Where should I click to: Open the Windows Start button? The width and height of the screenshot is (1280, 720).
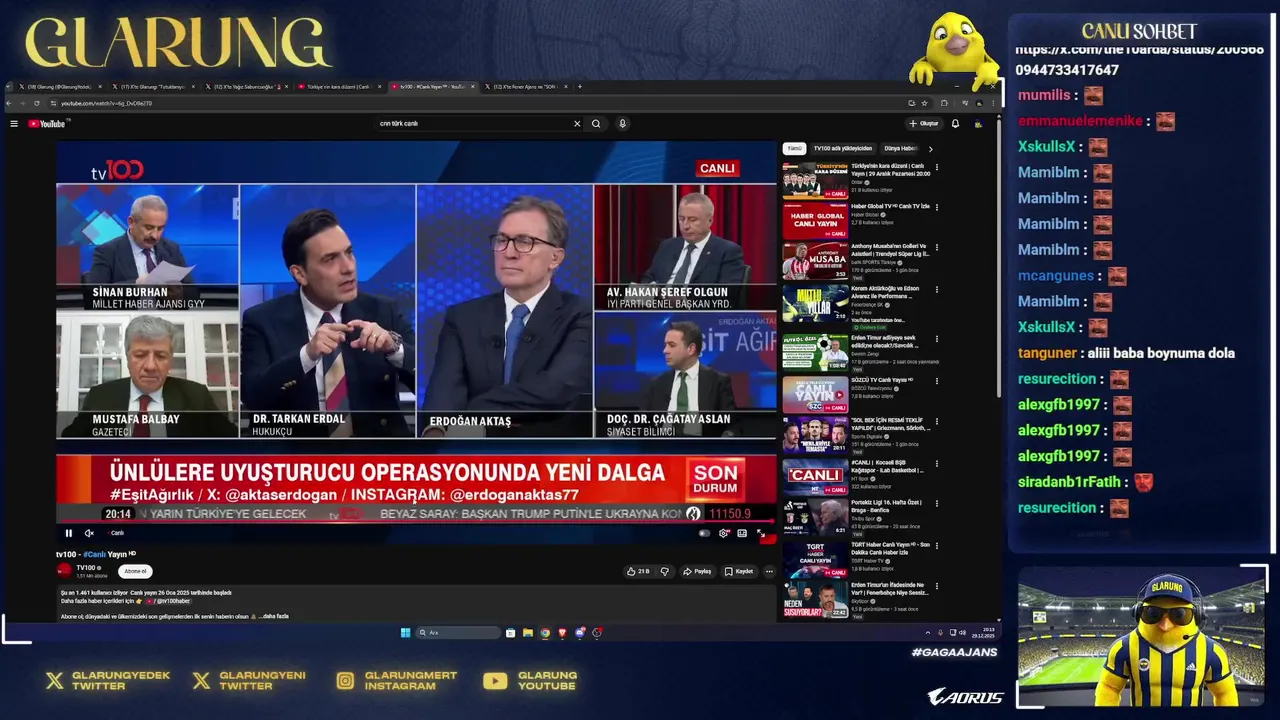[405, 633]
